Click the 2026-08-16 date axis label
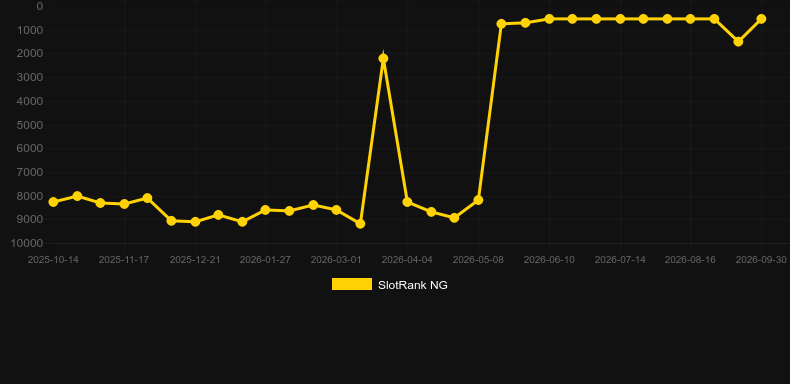This screenshot has width=790, height=384. (690, 260)
